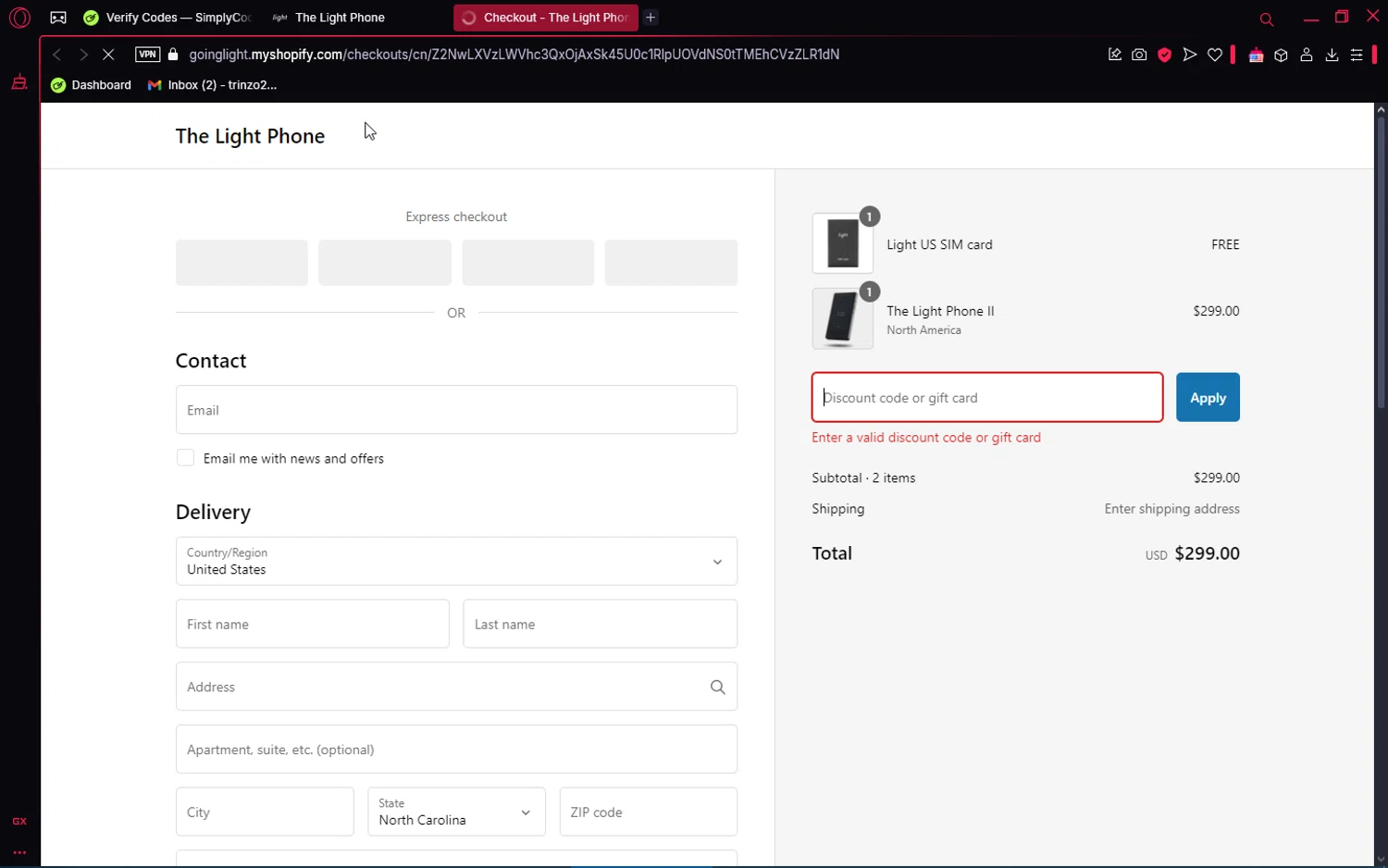Focus the Last name field
Screen dimensions: 1388x868
point(601,624)
